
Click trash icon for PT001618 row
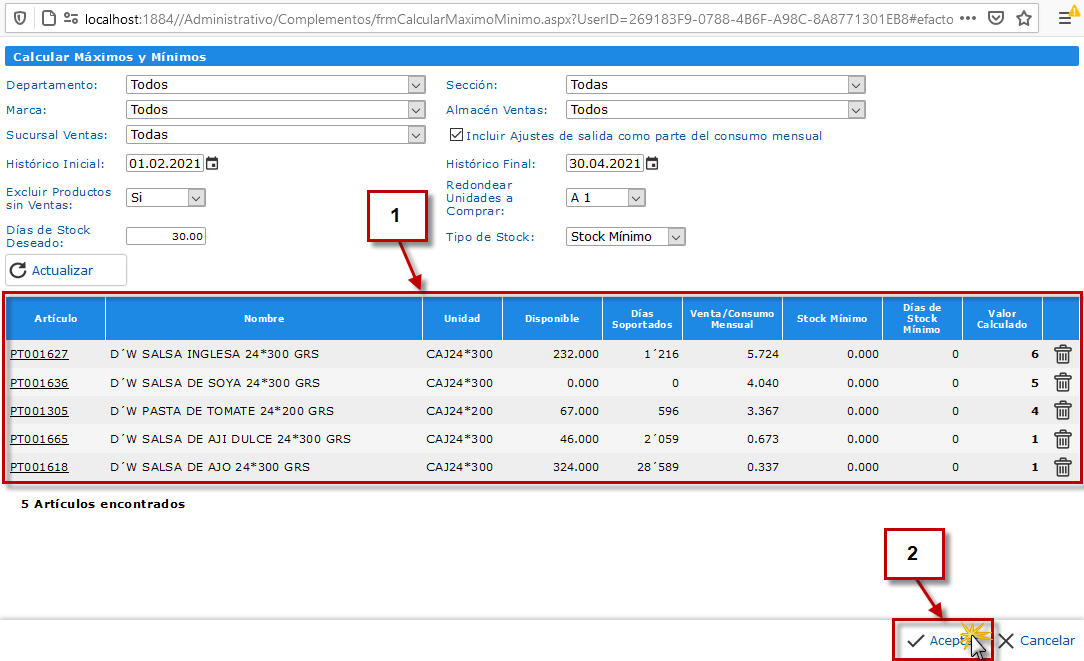tap(1063, 467)
